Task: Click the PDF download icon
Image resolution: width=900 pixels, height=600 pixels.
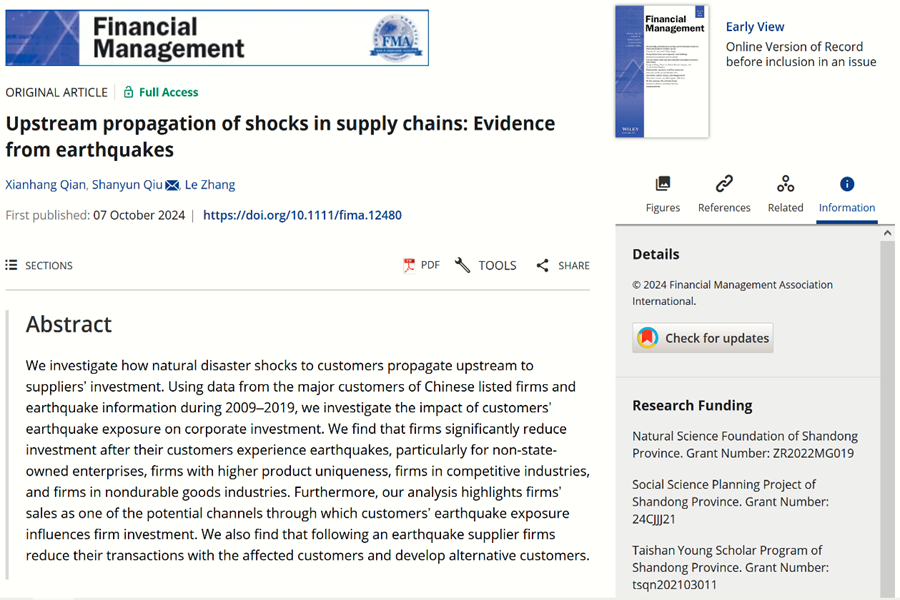Action: pyautogui.click(x=409, y=265)
